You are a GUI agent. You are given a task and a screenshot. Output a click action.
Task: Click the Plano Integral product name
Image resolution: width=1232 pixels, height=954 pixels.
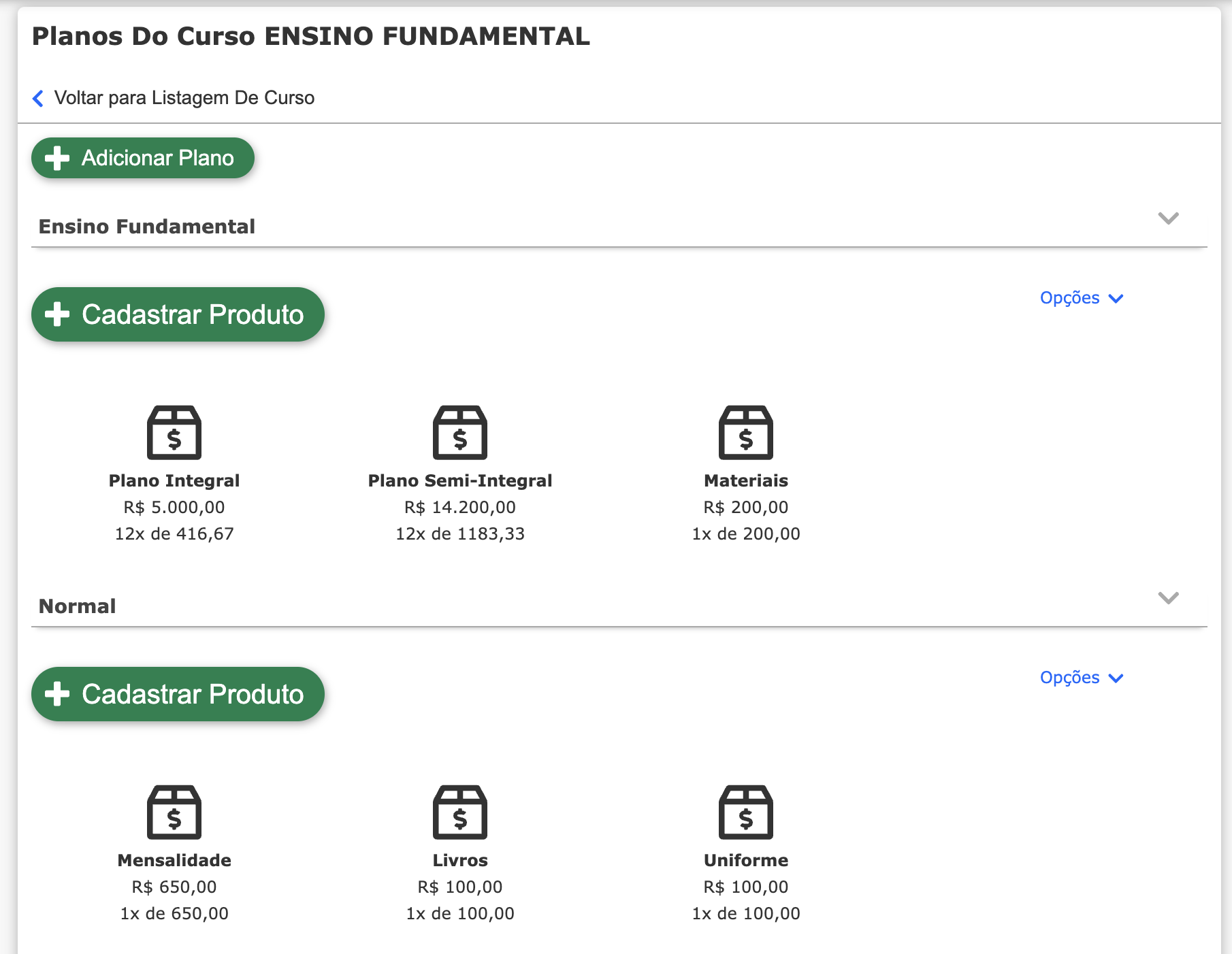coord(174,481)
